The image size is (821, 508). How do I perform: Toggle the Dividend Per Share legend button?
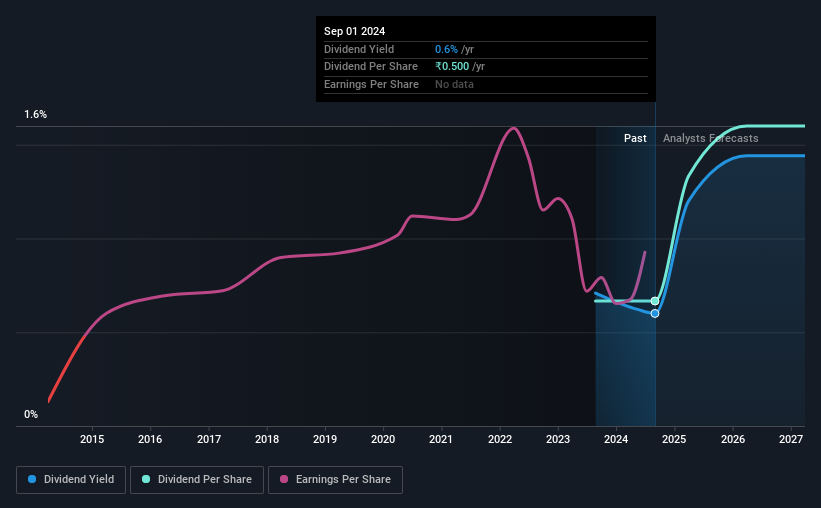pos(197,480)
